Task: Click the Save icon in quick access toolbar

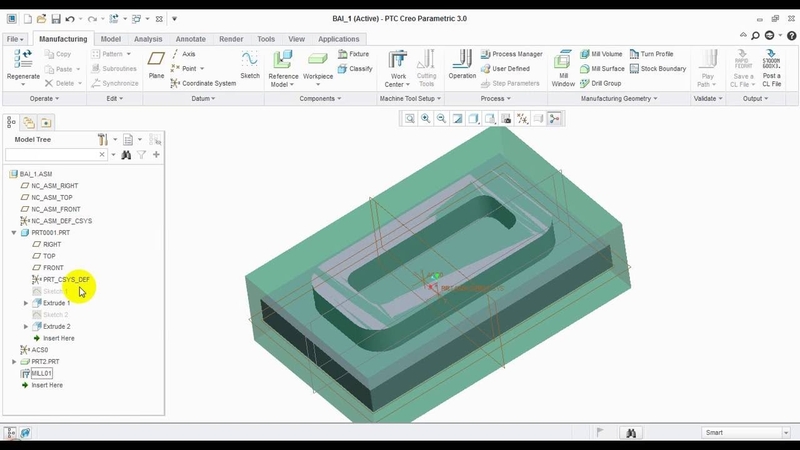Action: point(56,19)
